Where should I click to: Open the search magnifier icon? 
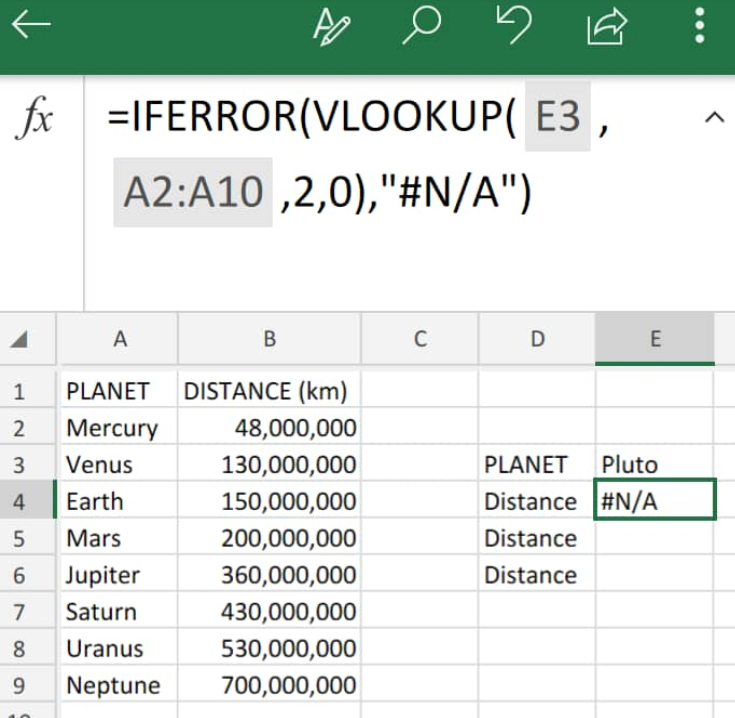click(x=421, y=26)
